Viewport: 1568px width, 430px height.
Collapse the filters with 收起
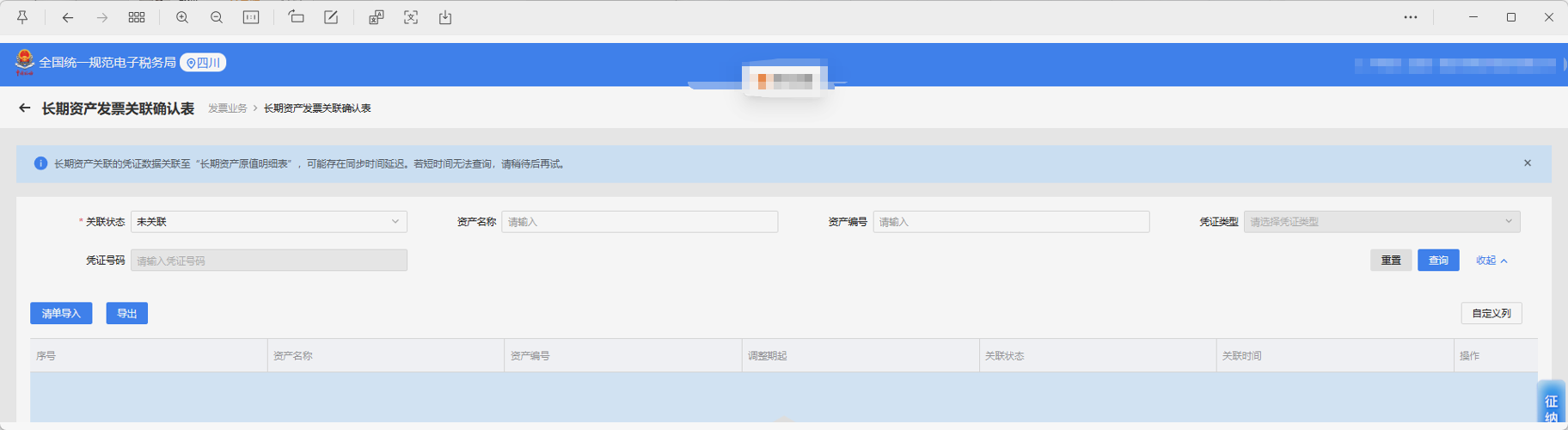coord(1491,261)
